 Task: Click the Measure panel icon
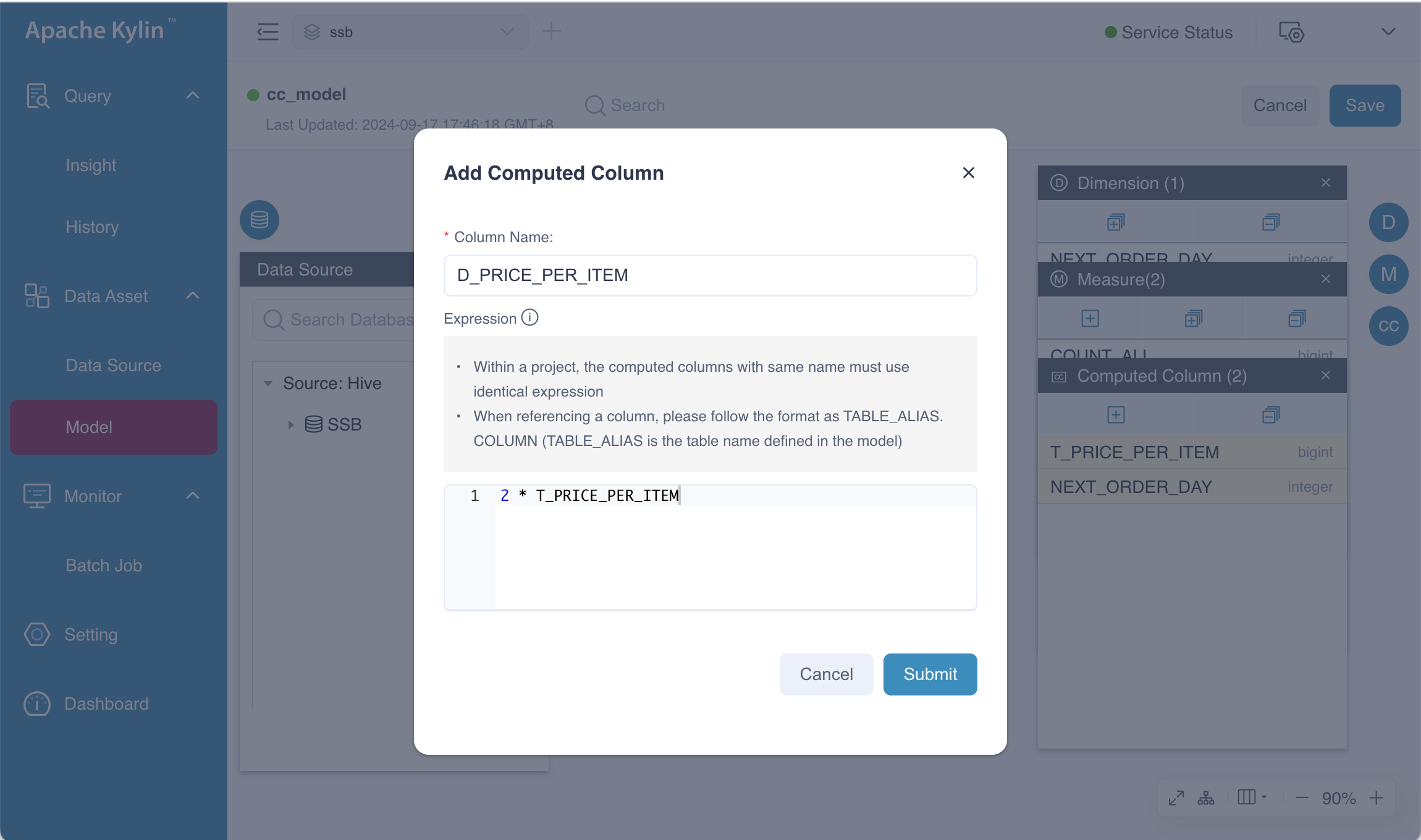[x=1388, y=275]
